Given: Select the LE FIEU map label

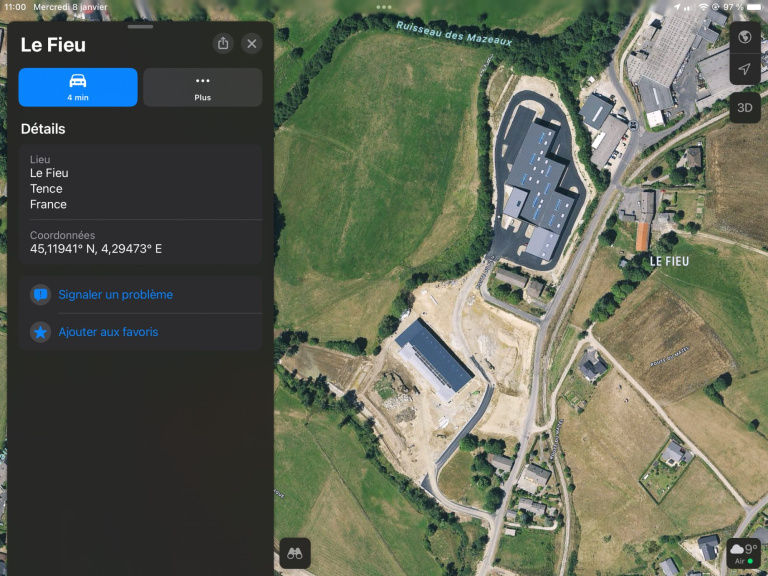Looking at the screenshot, I should [x=669, y=261].
